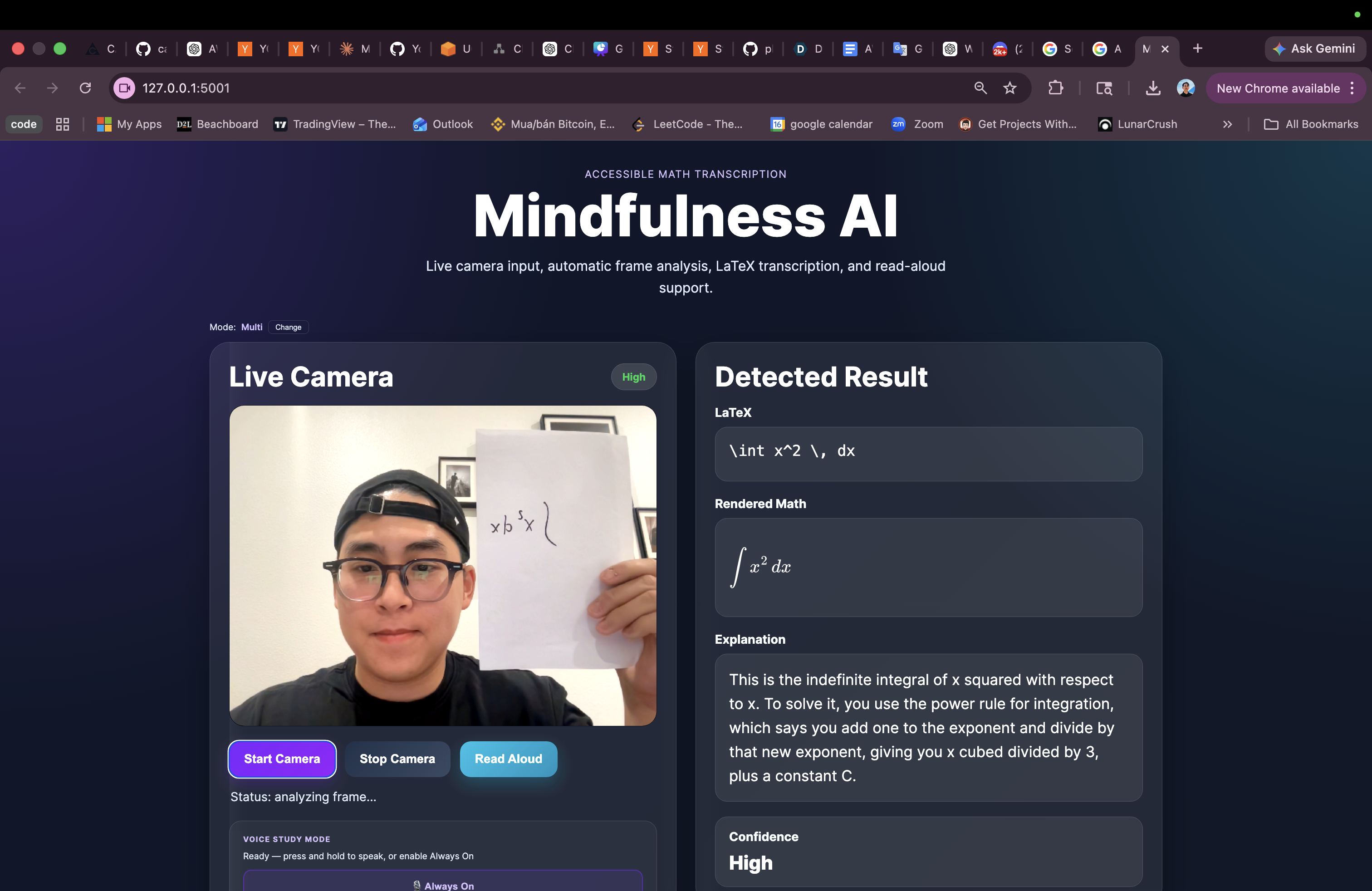Click the Stop Camera button
The width and height of the screenshot is (1372, 891).
397,759
